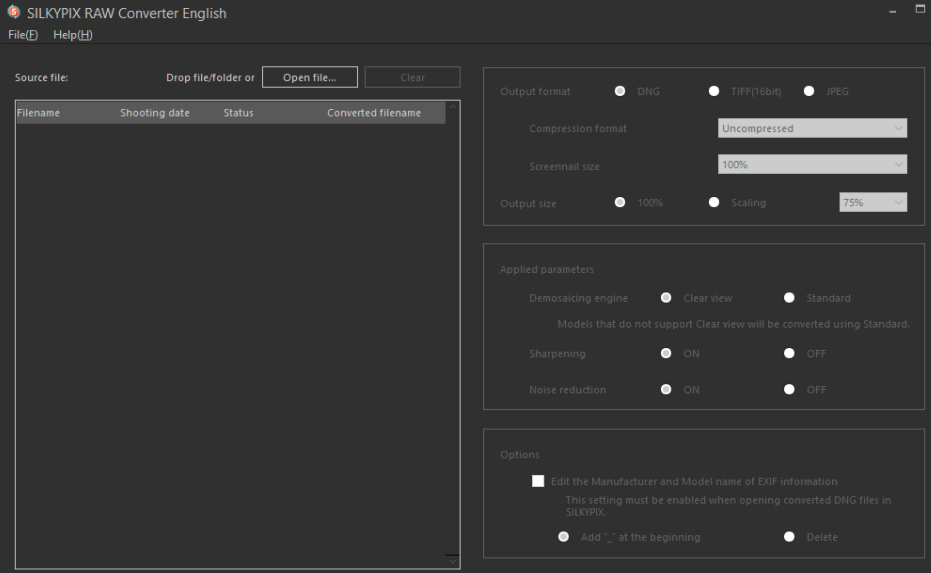This screenshot has width=931, height=573.
Task: Turn Noise reduction OFF
Action: 789,390
